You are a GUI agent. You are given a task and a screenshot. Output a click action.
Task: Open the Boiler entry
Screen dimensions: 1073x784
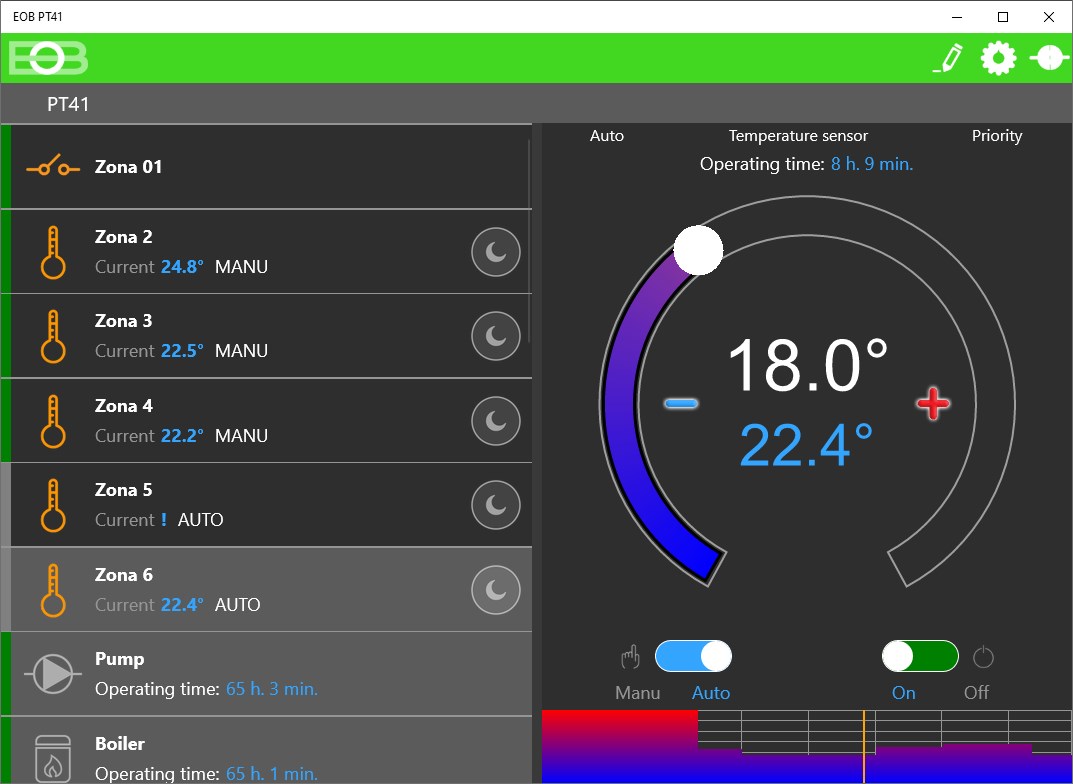271,750
